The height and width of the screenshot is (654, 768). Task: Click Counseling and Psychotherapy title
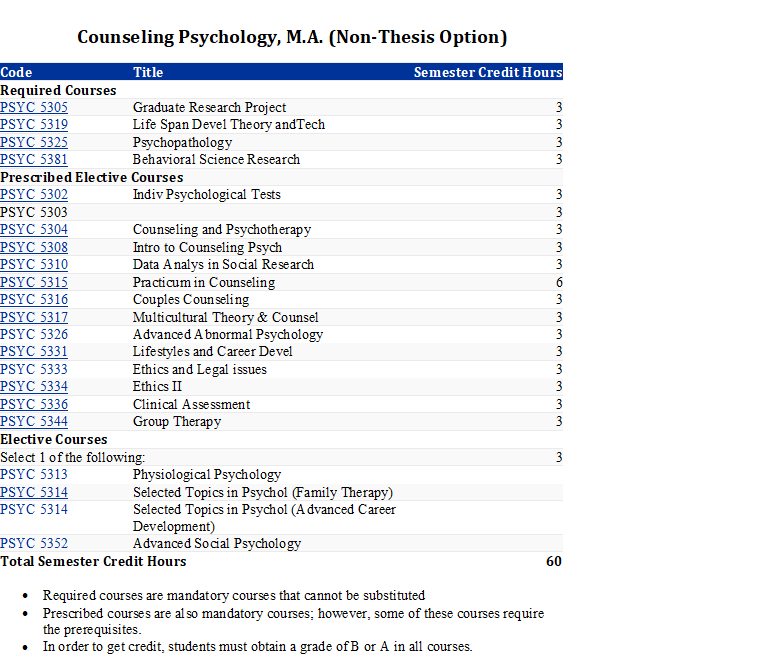[222, 229]
